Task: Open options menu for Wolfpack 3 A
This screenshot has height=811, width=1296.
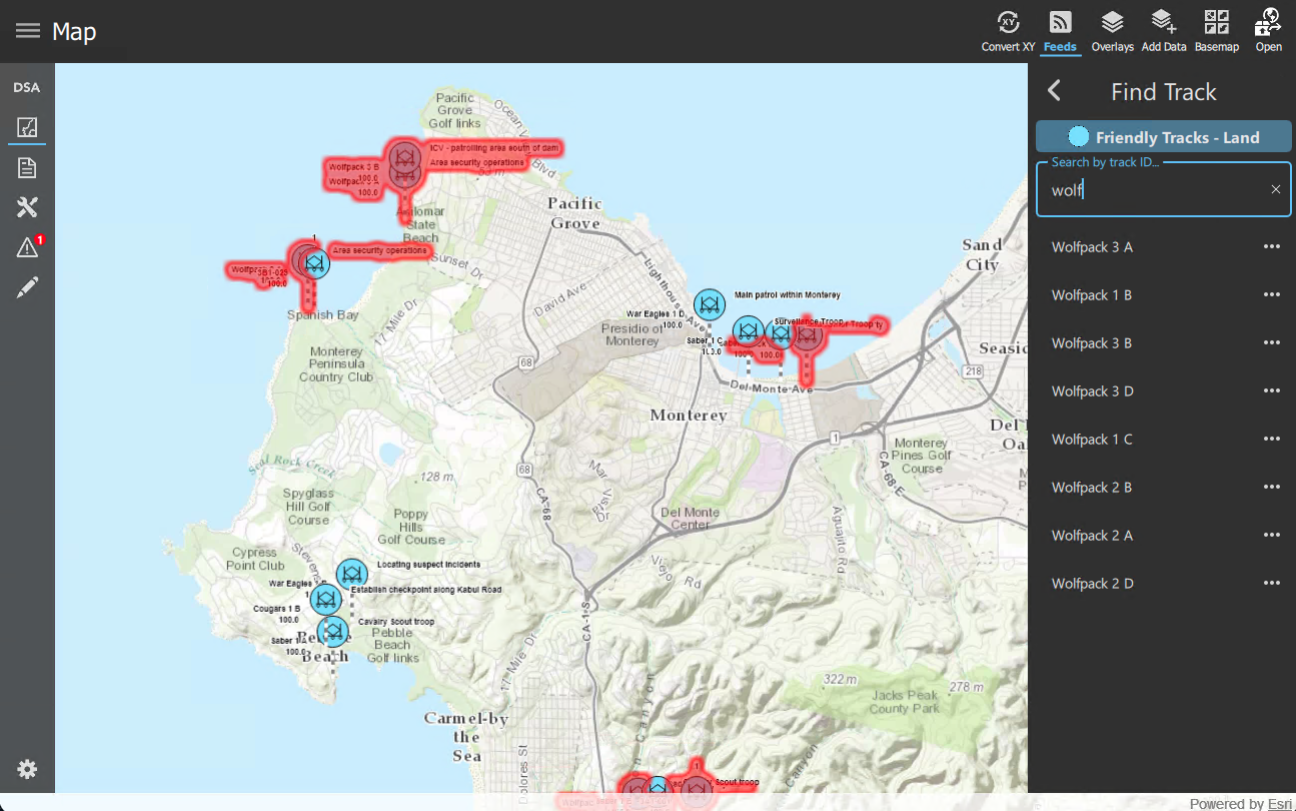Action: [1271, 247]
